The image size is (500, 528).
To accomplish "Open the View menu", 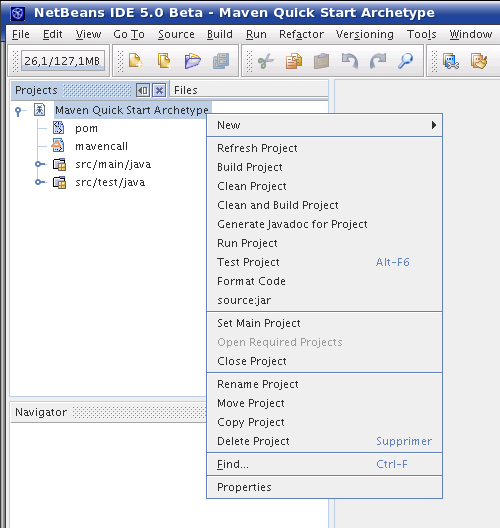I will tap(88, 34).
